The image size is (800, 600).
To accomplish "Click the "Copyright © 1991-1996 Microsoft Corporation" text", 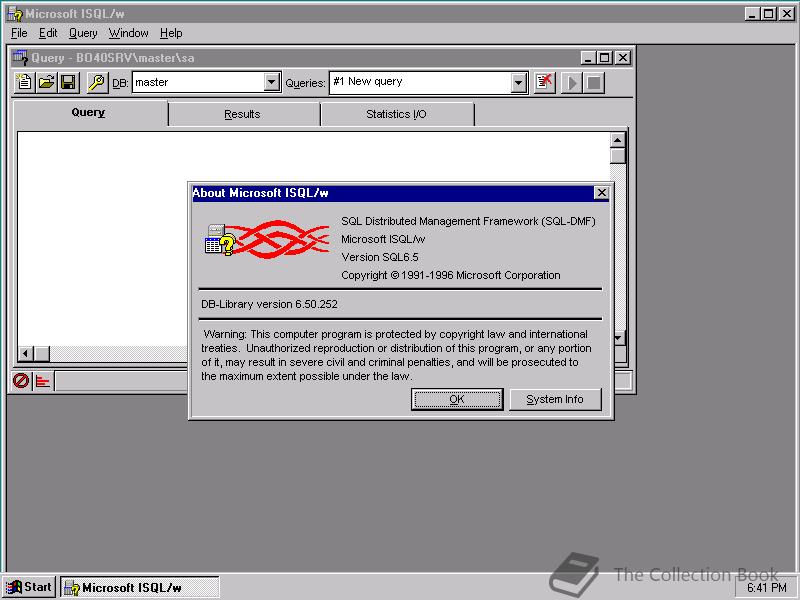I will [451, 275].
